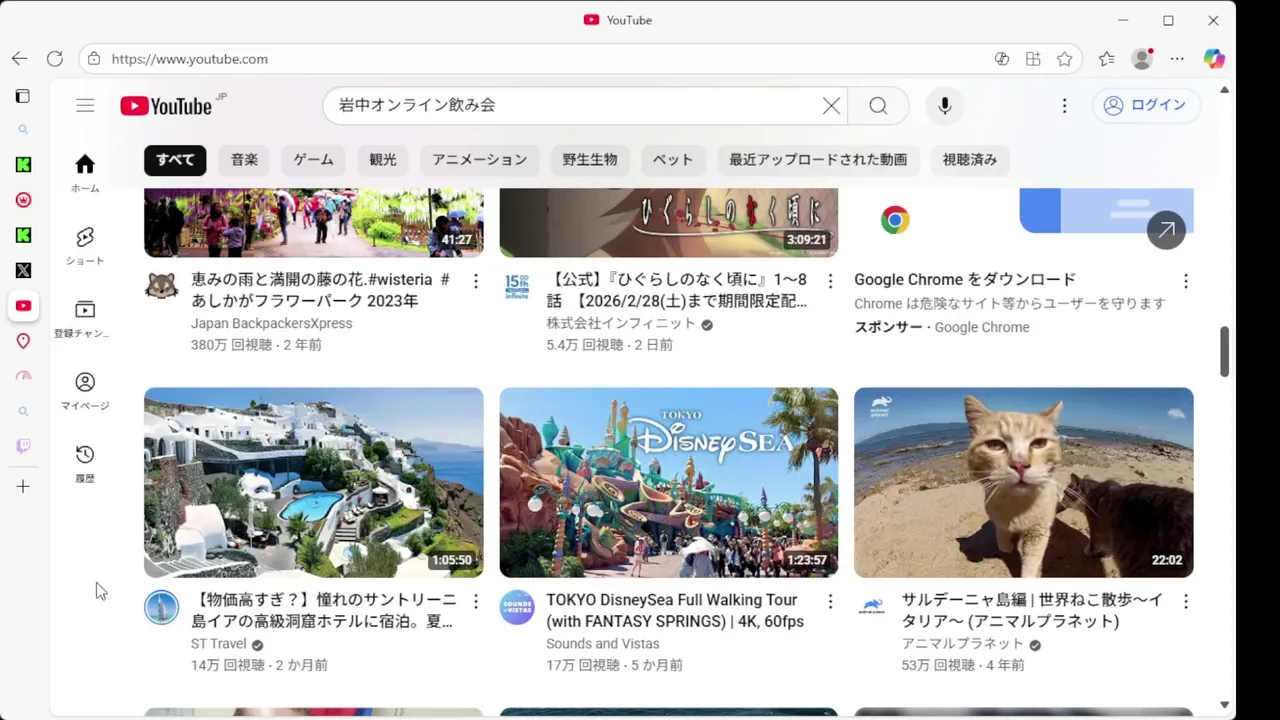Viewport: 1280px width, 720px height.
Task: Open the Sounds and Vistas channel link
Action: pyautogui.click(x=603, y=644)
